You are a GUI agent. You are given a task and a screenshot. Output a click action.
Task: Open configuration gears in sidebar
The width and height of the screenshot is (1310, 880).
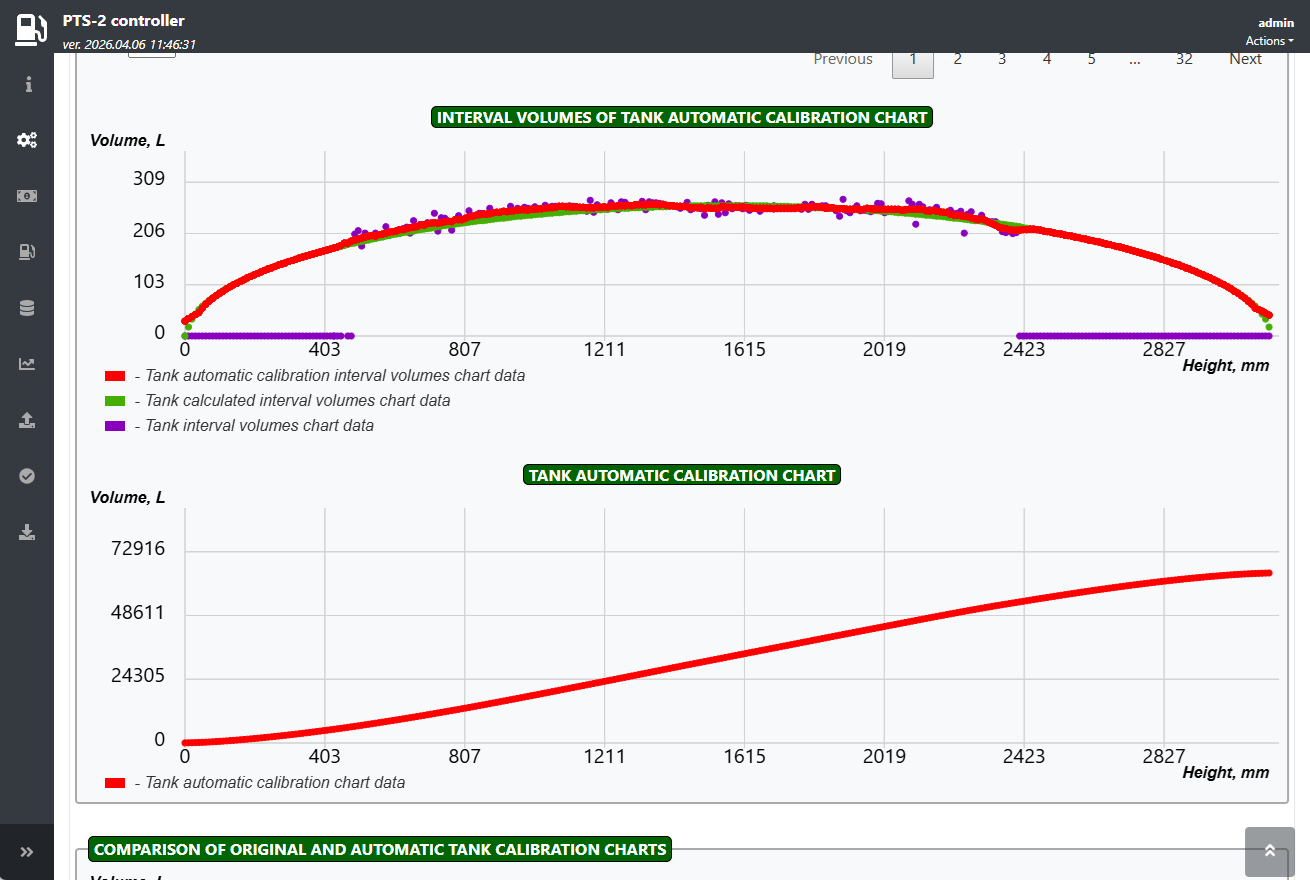27,140
